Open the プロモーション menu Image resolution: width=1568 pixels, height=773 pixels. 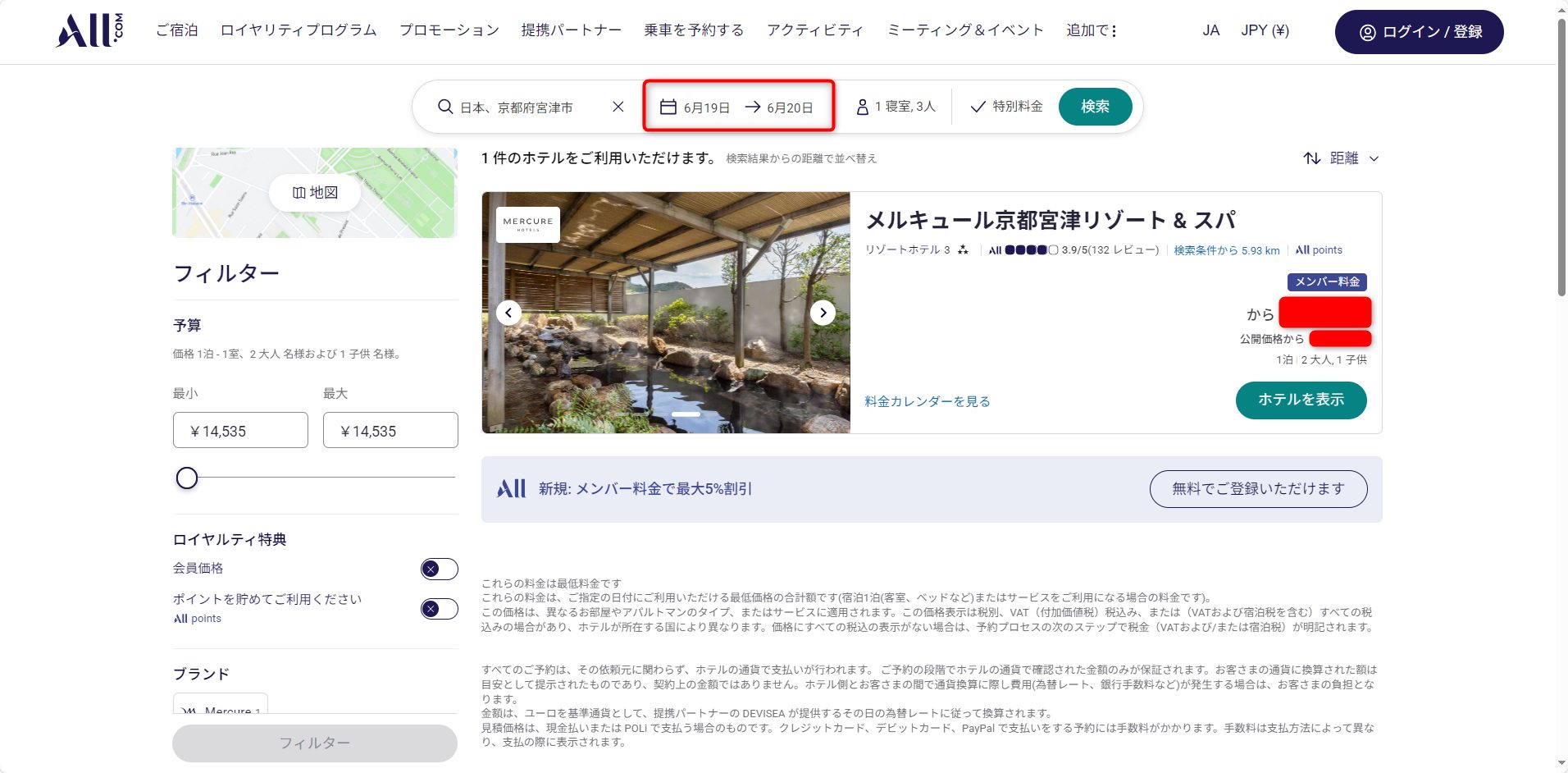(449, 31)
